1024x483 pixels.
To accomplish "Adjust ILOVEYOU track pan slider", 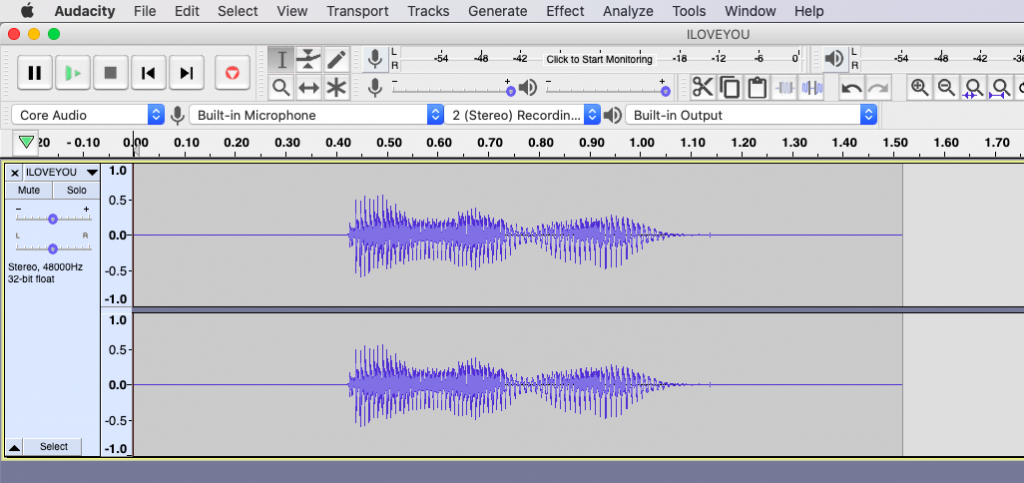I will 54,246.
